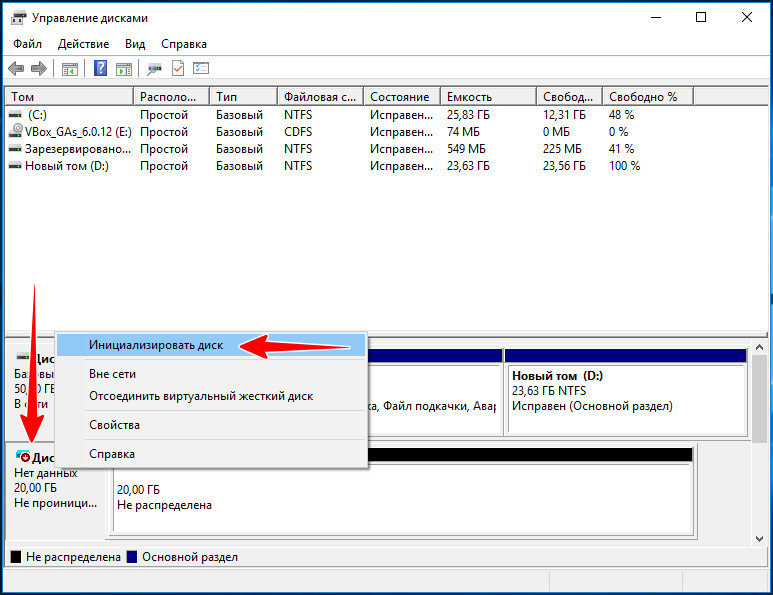This screenshot has height=595, width=773.
Task: Choose Вне сети in the context menu
Action: point(112,374)
